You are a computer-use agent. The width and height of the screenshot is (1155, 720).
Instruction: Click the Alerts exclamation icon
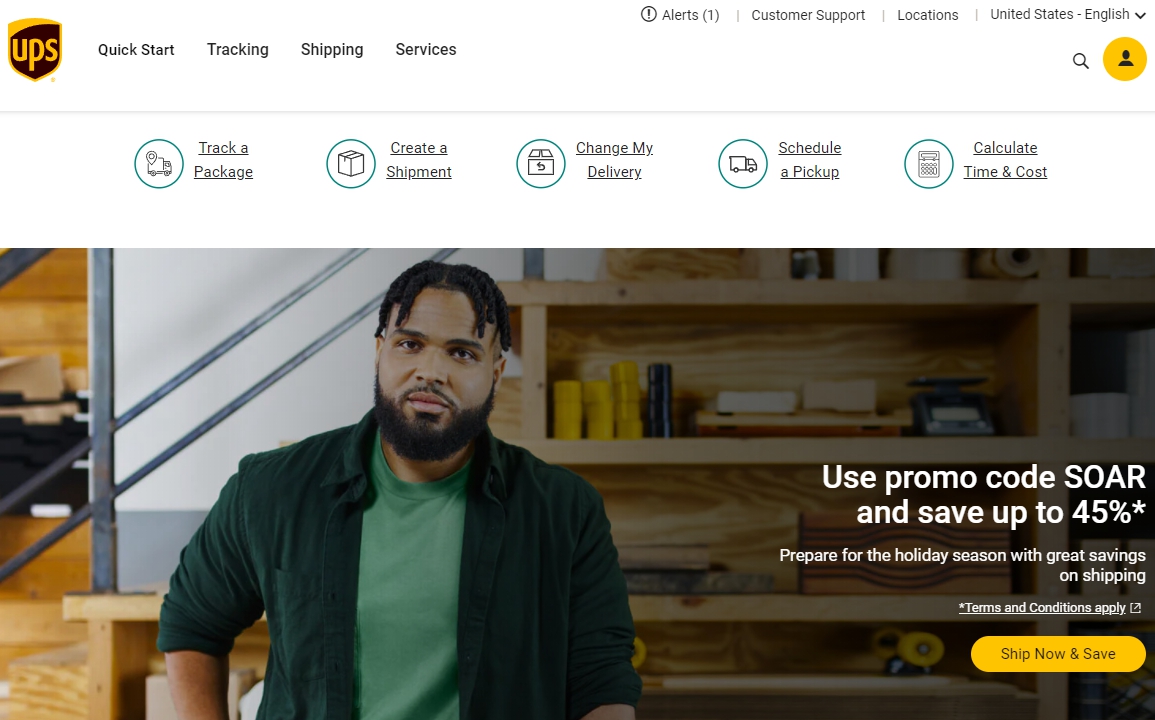(648, 14)
